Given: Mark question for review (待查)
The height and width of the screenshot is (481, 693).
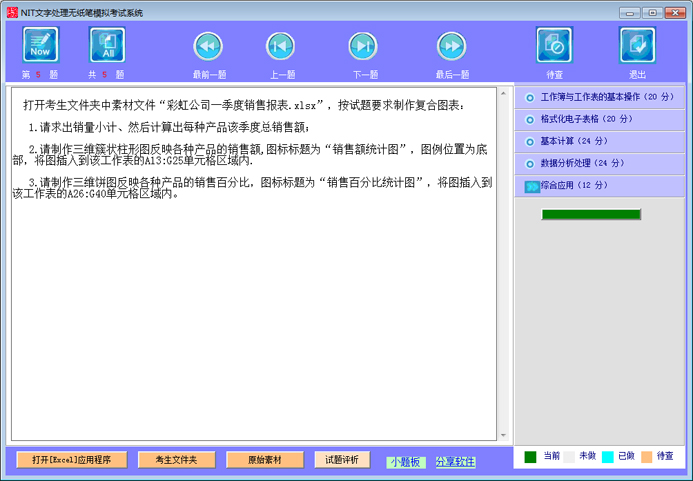Looking at the screenshot, I should coord(554,45).
